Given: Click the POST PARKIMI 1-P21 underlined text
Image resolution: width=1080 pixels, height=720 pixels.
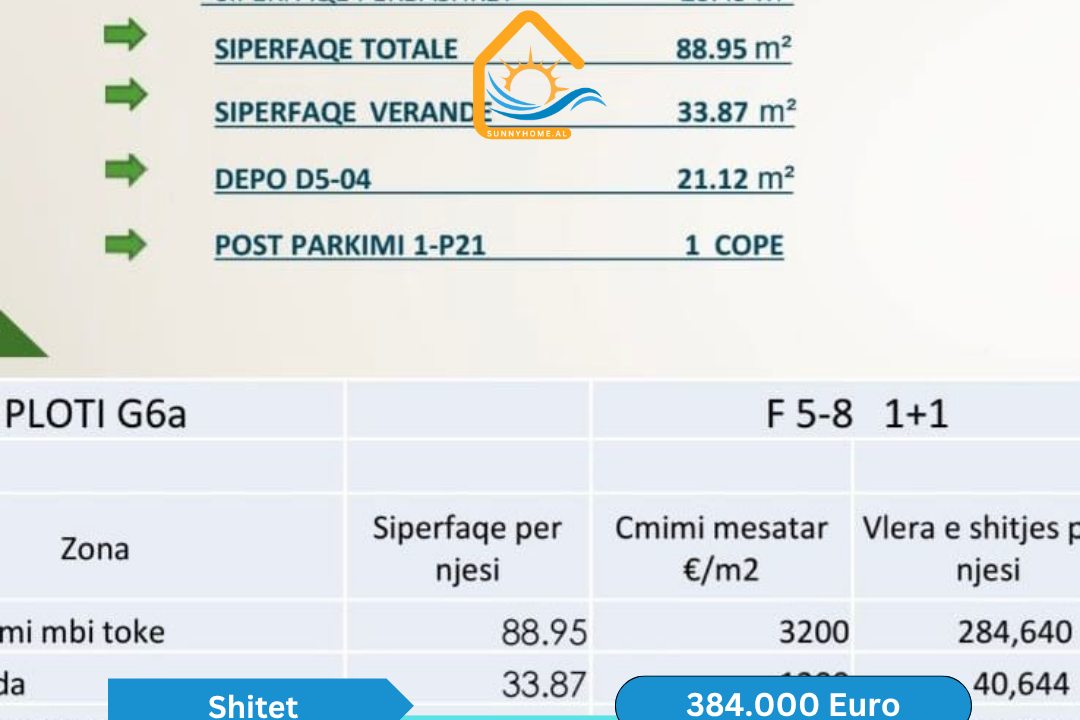Looking at the screenshot, I should tap(350, 246).
